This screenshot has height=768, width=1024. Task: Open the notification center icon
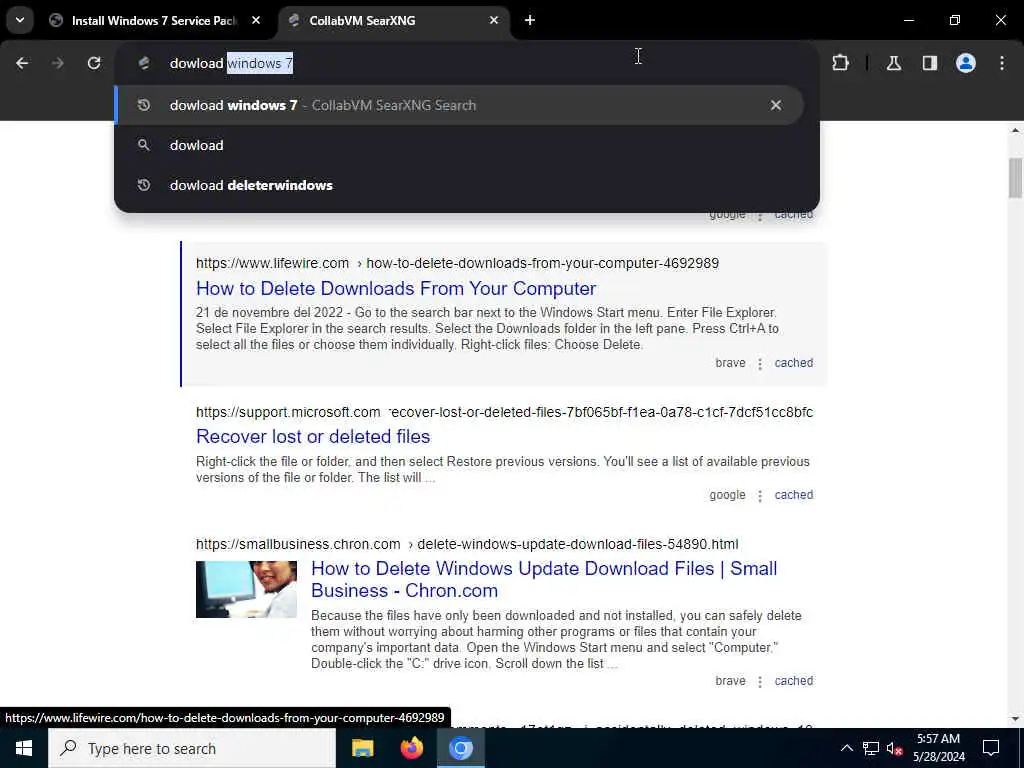point(991,748)
